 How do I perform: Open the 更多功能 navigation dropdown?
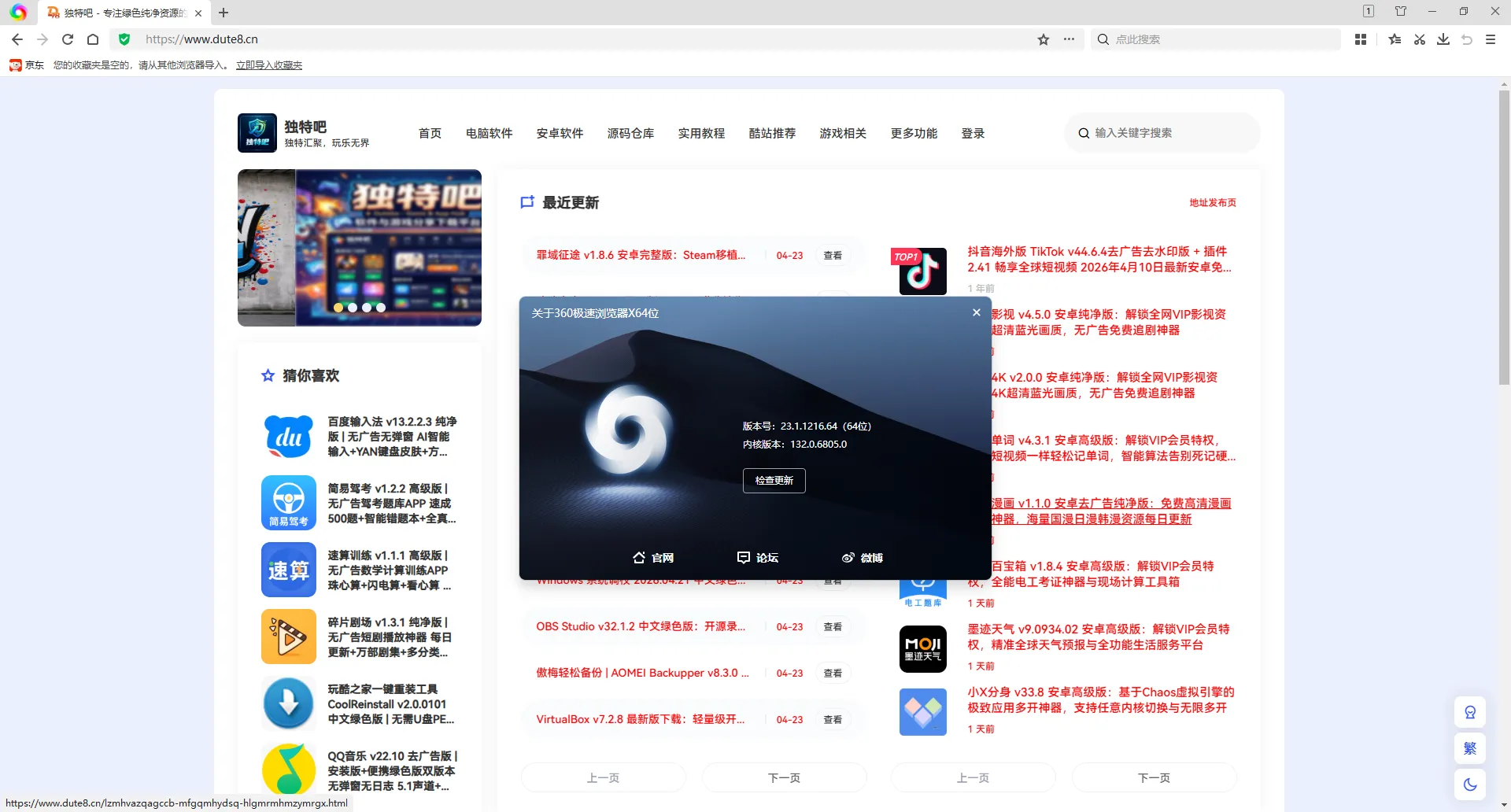pos(914,133)
